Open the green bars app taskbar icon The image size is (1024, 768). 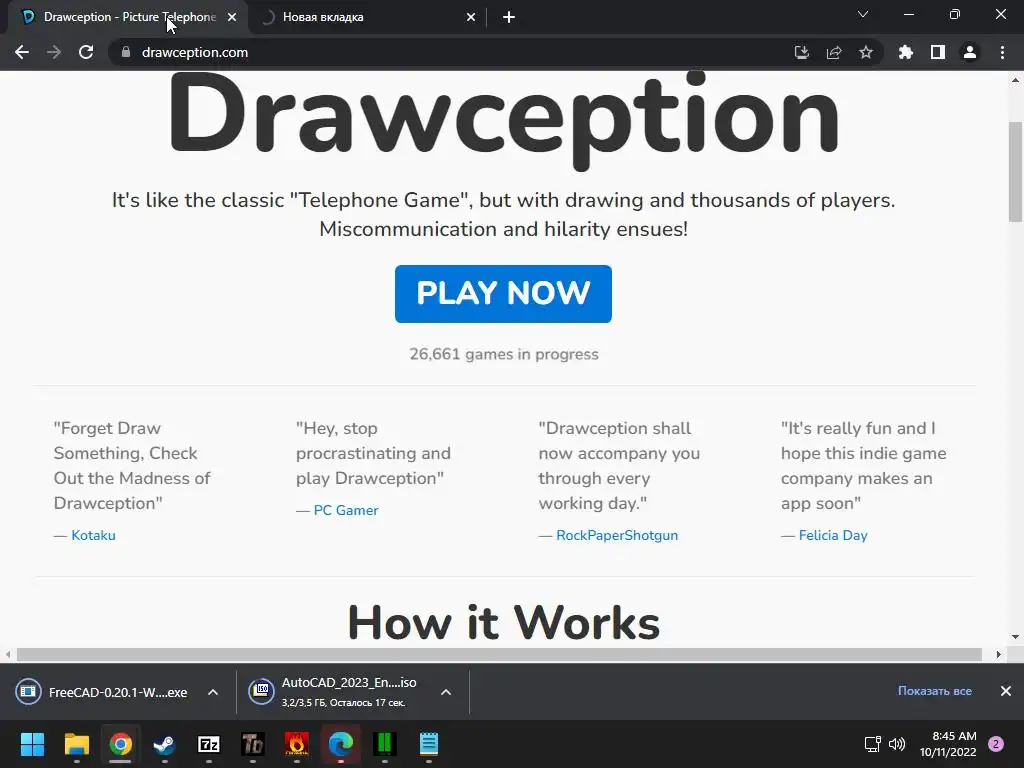(385, 744)
